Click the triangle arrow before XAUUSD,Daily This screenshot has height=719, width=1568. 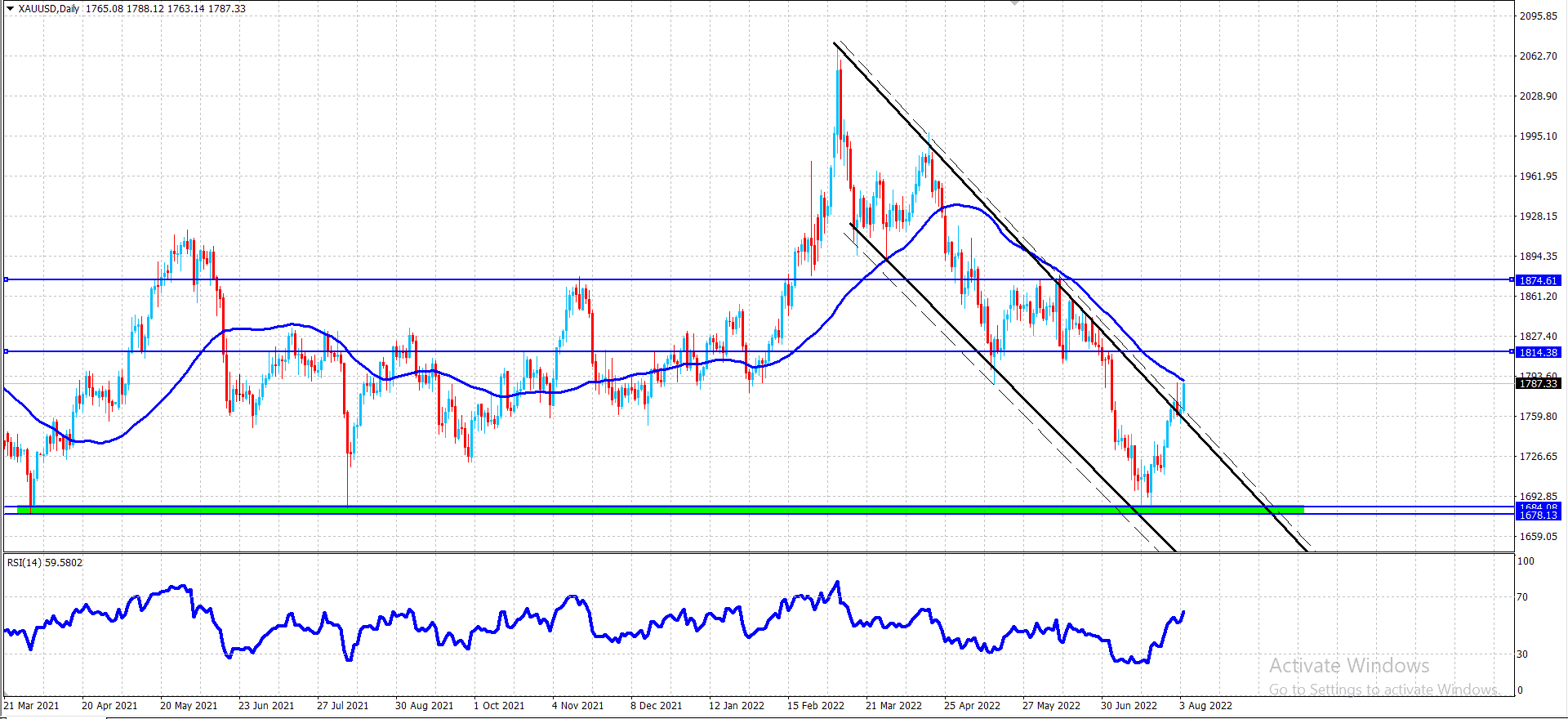(x=11, y=9)
